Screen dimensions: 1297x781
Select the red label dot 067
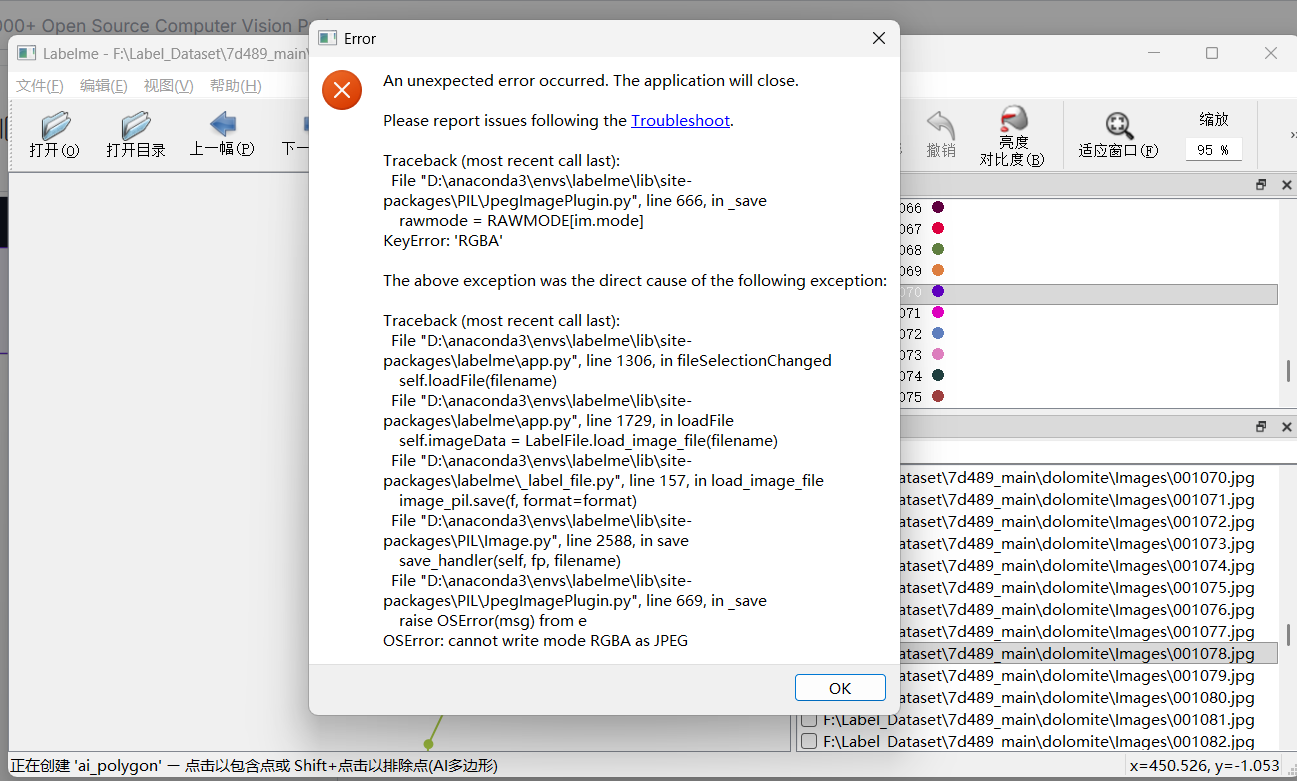point(938,229)
